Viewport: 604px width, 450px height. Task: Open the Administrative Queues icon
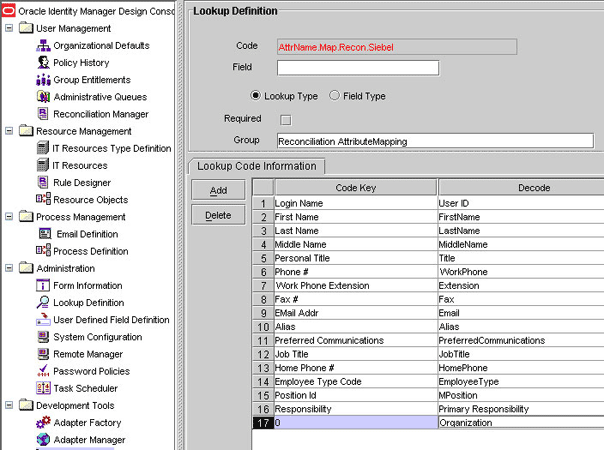43,97
